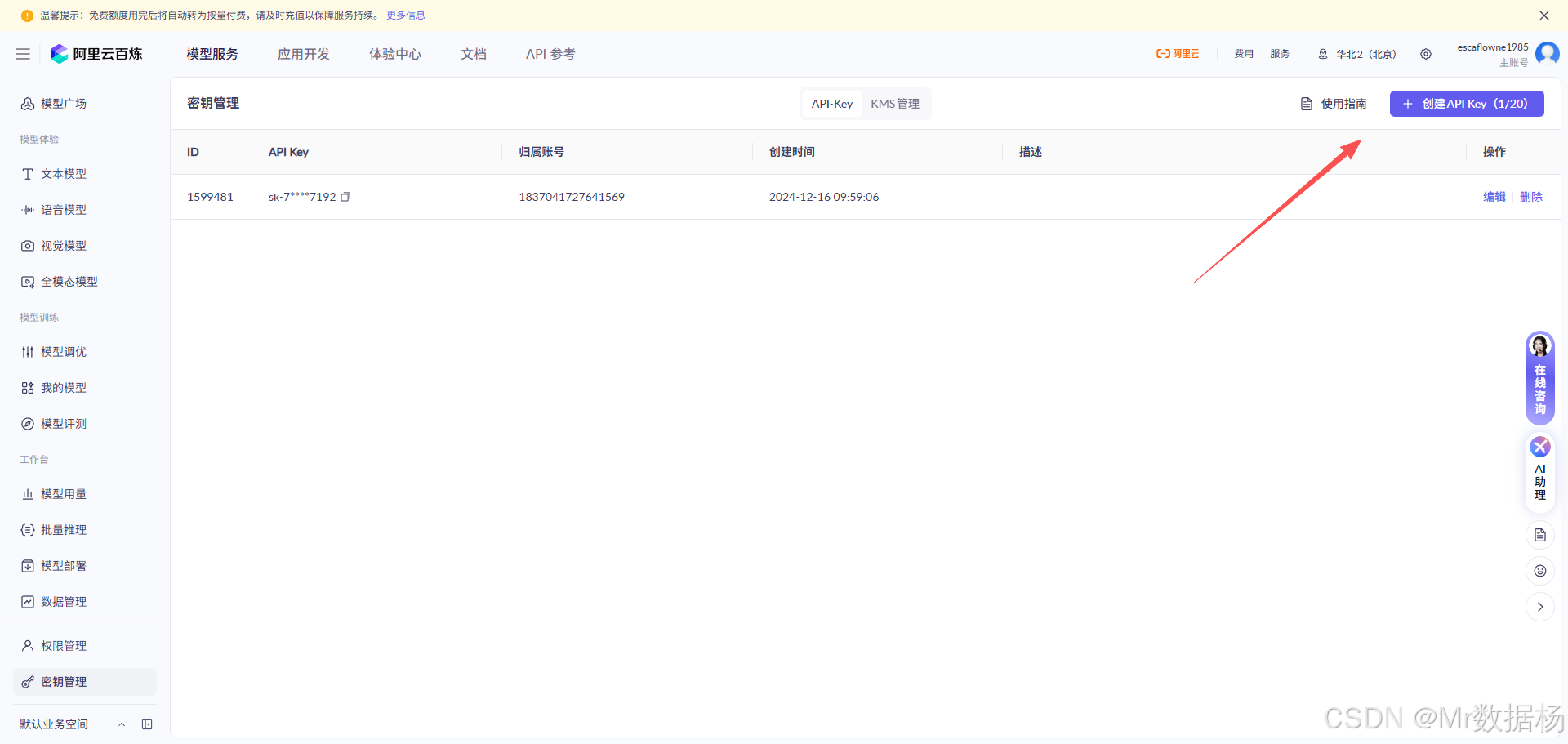The height and width of the screenshot is (744, 1568).
Task: Open user account menu for escaflowne1985
Action: point(1493,49)
